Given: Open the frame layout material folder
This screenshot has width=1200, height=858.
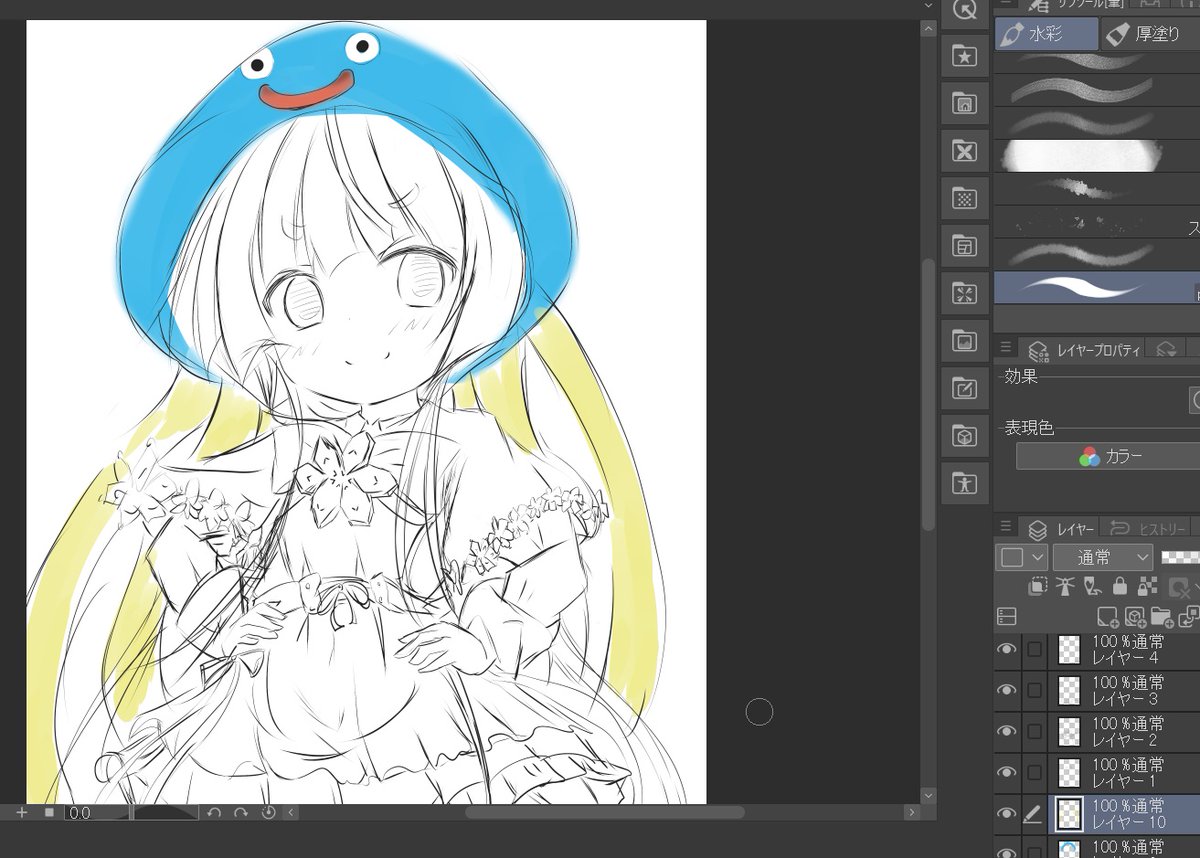Looking at the screenshot, I should (965, 246).
